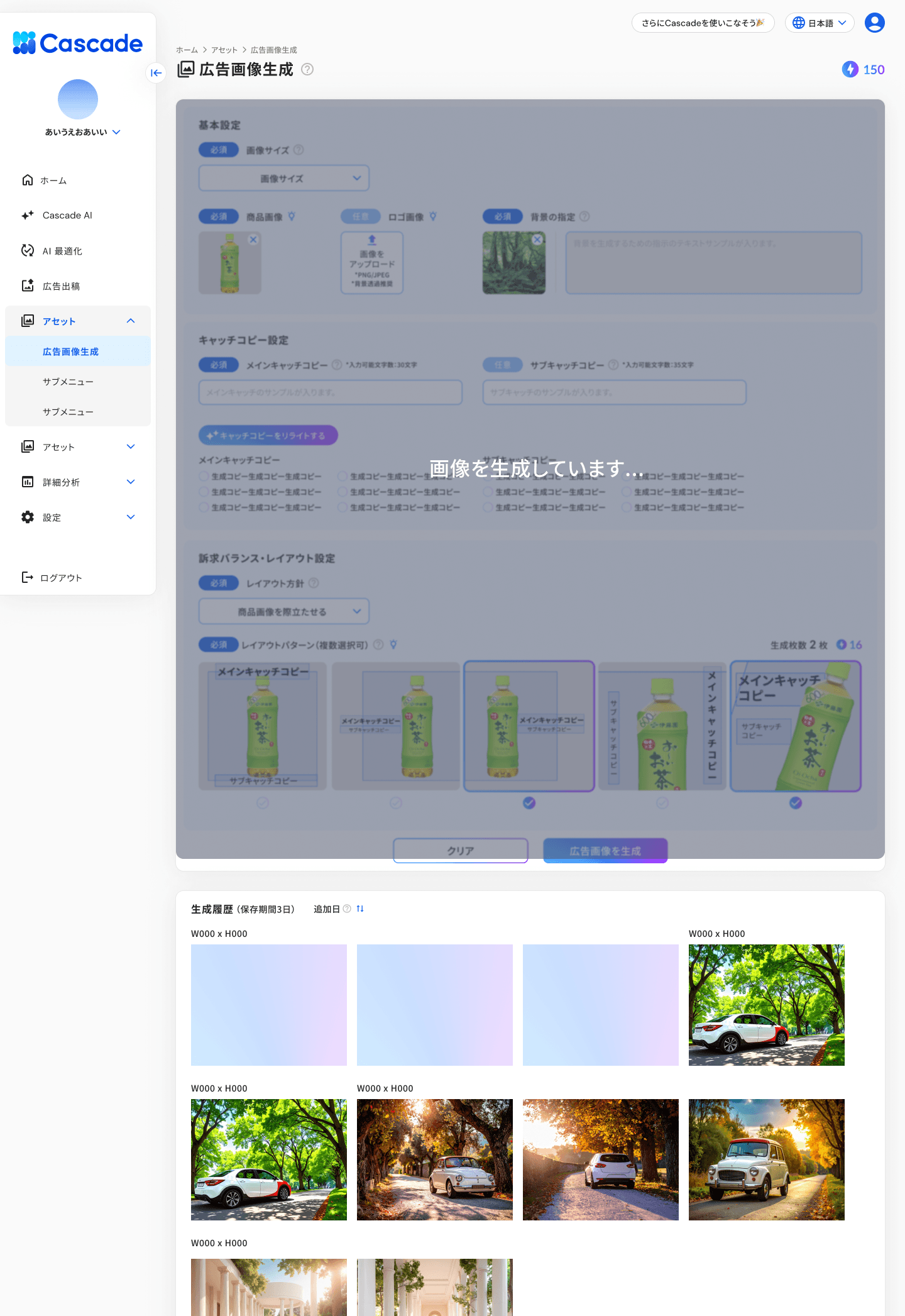The width and height of the screenshot is (905, 1316).
Task: Click the ログアウト exit icon
Action: click(x=28, y=577)
